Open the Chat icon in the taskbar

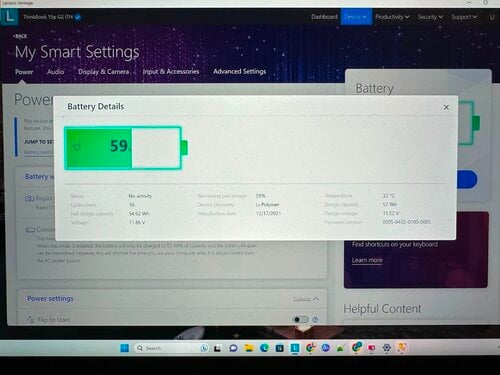click(x=233, y=348)
